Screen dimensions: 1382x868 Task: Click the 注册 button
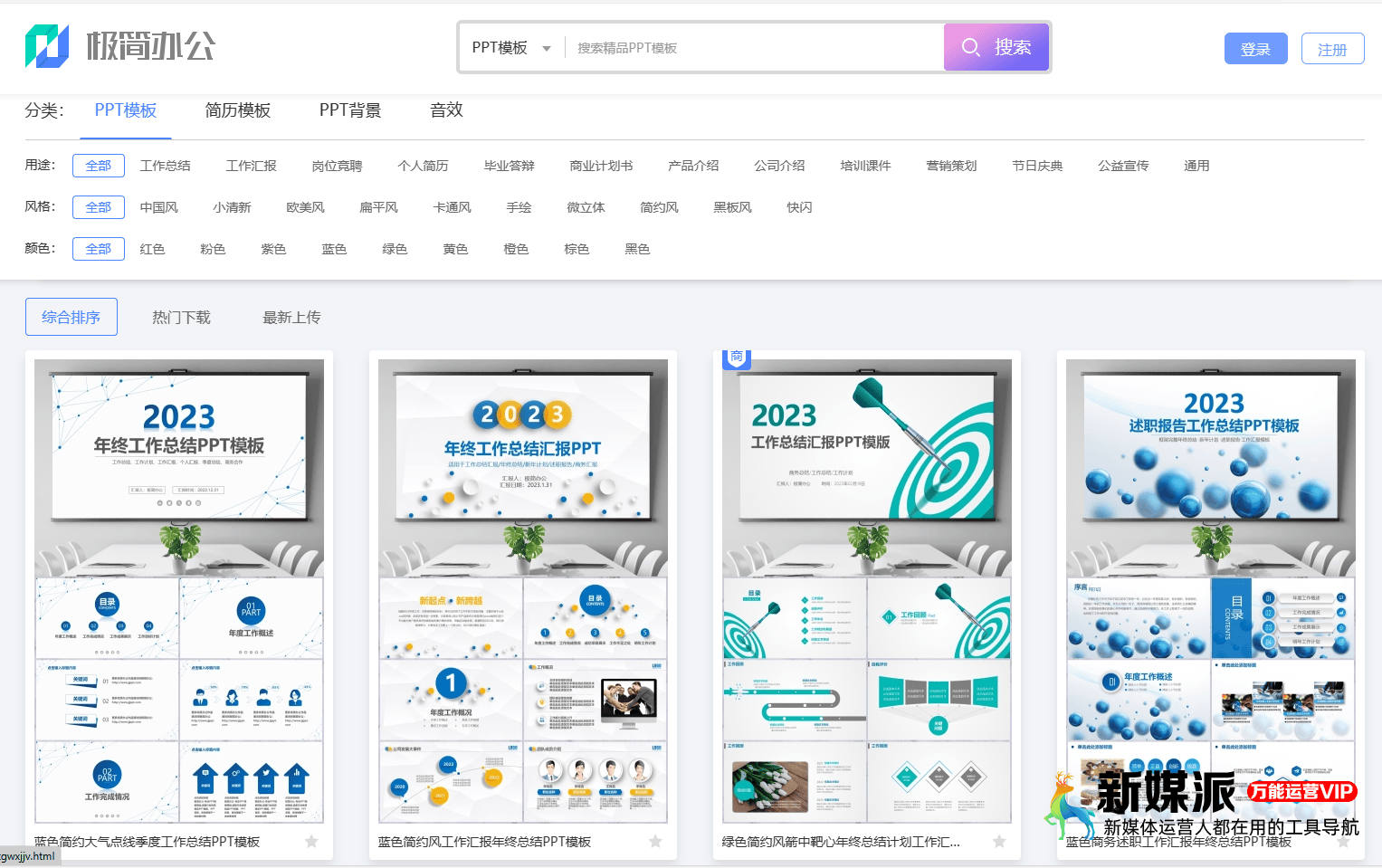pyautogui.click(x=1332, y=49)
